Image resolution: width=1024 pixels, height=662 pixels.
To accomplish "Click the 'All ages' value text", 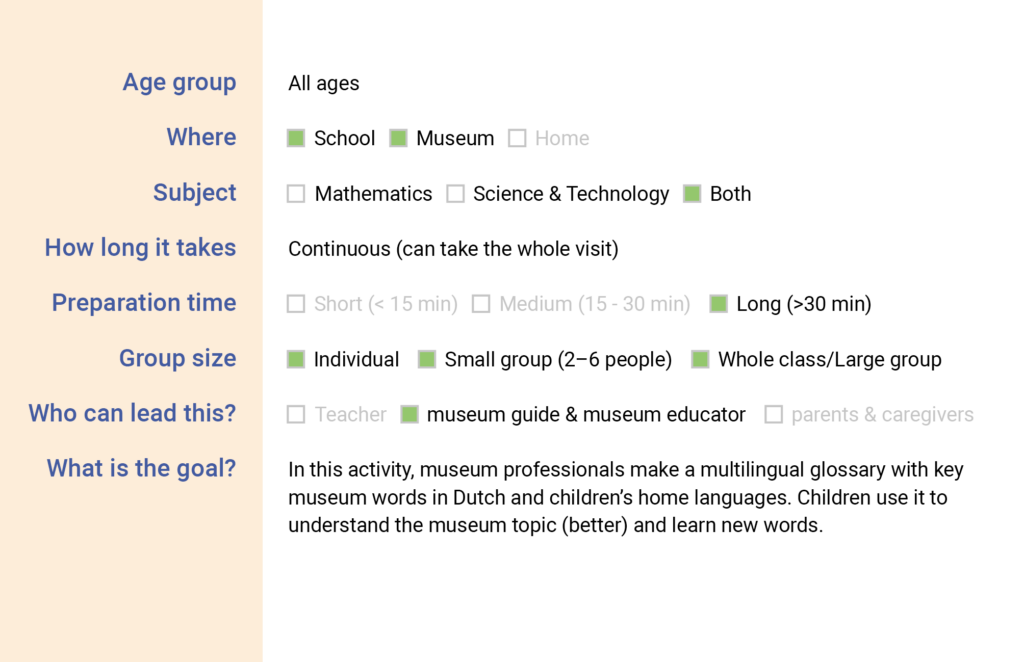I will click(324, 84).
